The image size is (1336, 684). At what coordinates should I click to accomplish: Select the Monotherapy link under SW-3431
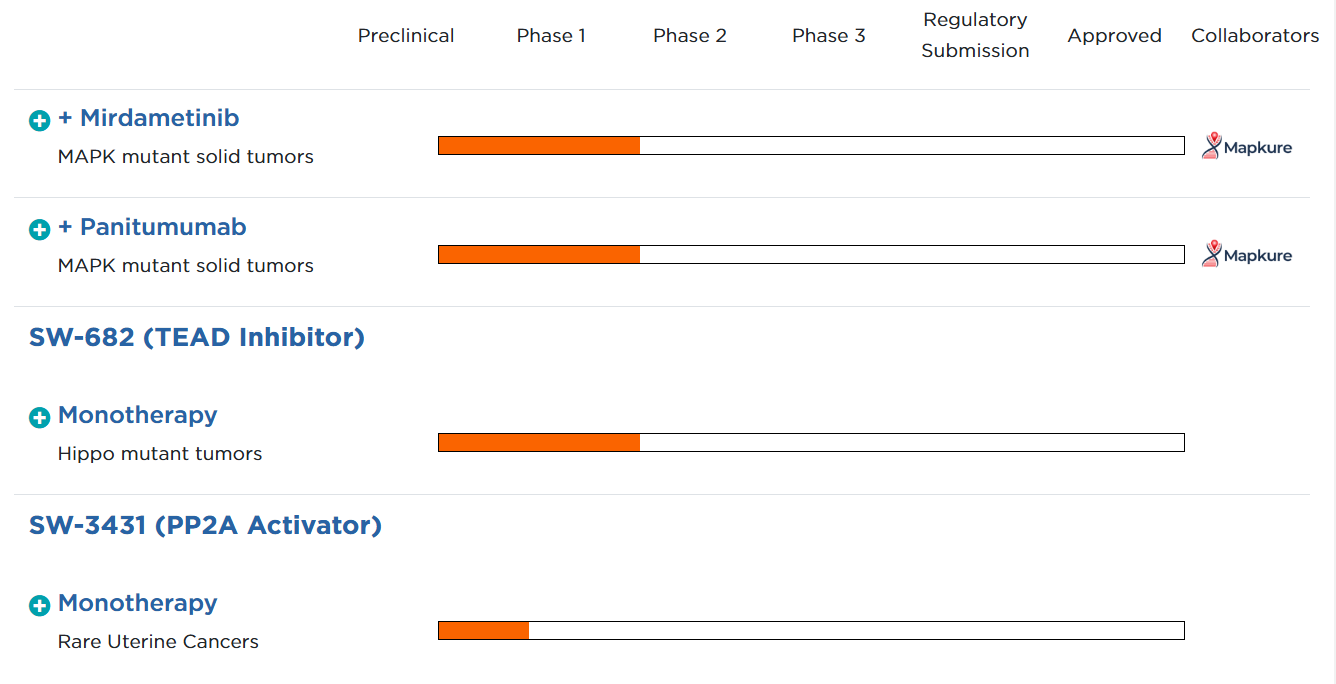(x=137, y=603)
